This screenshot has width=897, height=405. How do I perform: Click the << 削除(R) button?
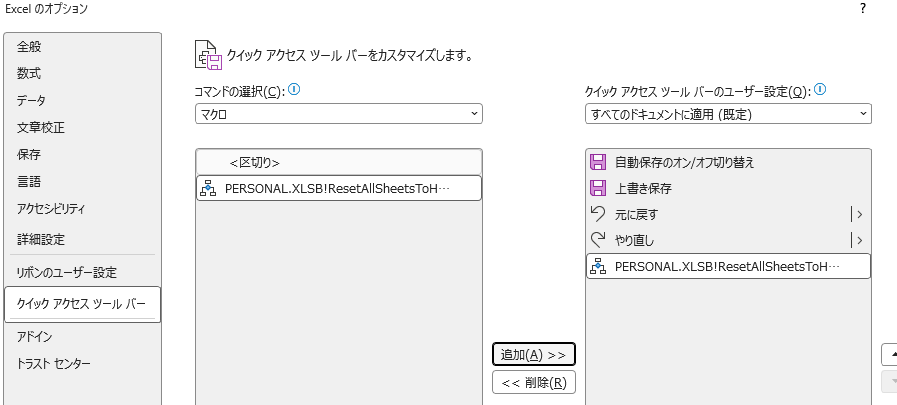[533, 383]
